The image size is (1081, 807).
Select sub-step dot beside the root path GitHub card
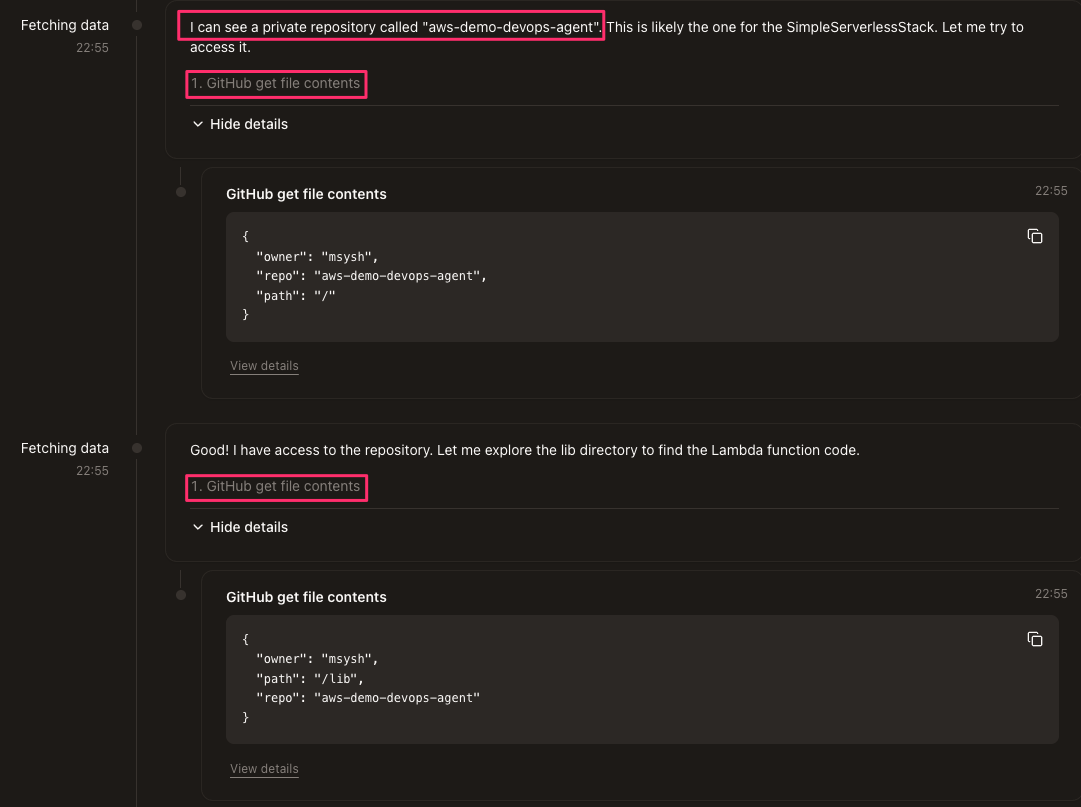(x=181, y=192)
